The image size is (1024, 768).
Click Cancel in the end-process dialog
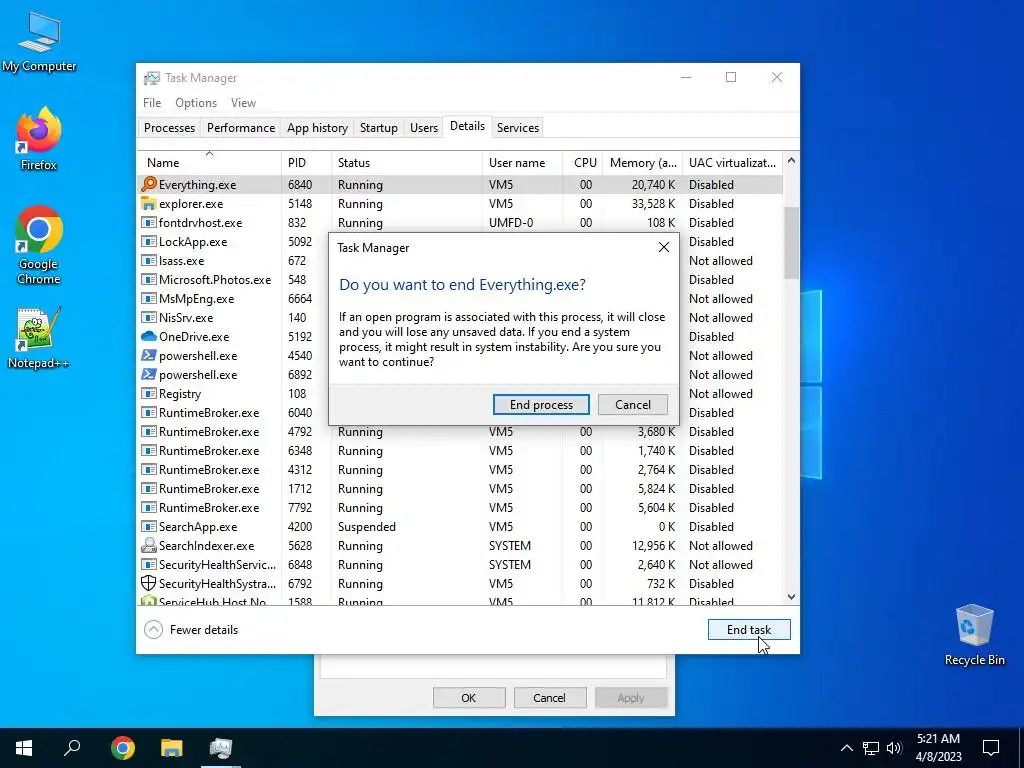point(633,405)
